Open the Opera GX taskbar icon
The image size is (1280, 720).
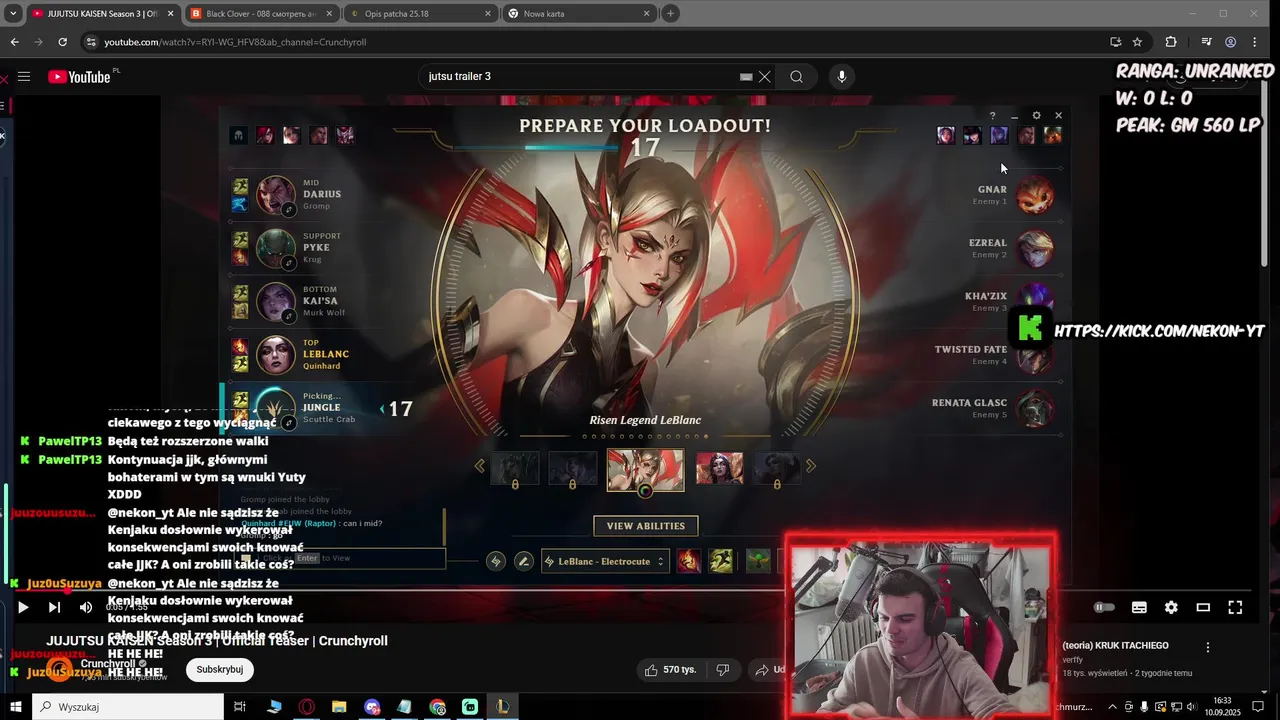tap(306, 707)
